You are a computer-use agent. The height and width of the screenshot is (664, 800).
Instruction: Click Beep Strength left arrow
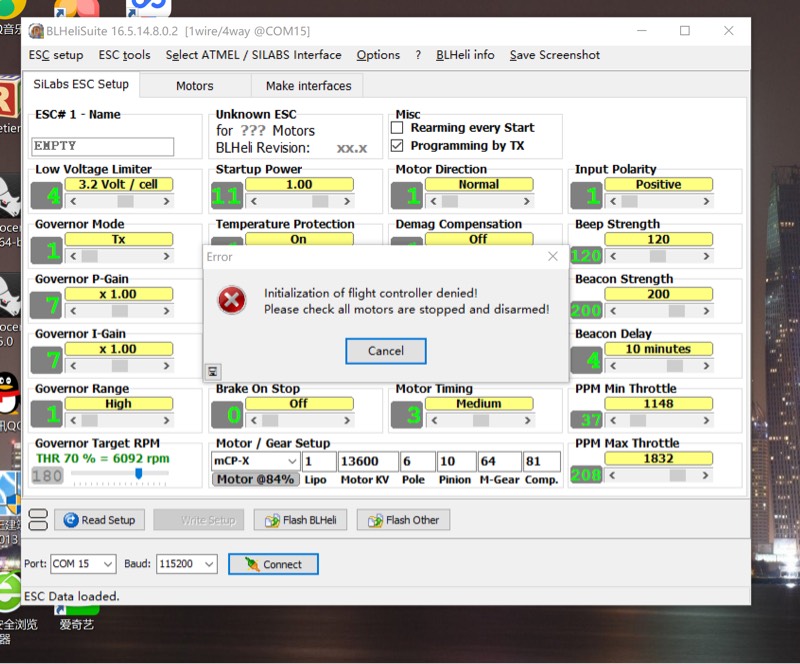point(613,256)
